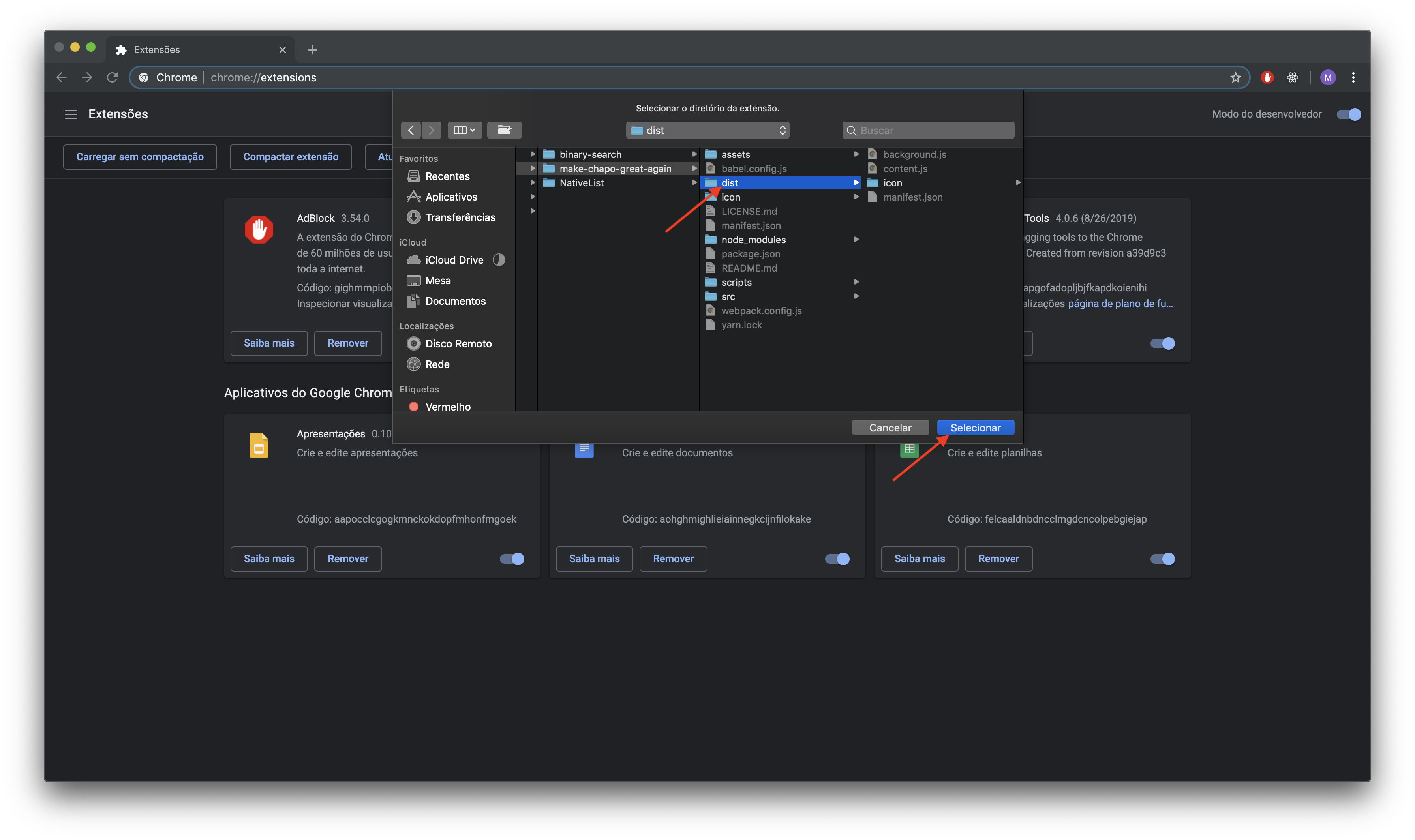Click the Selecionar button
This screenshot has width=1415, height=840.
tap(975, 427)
